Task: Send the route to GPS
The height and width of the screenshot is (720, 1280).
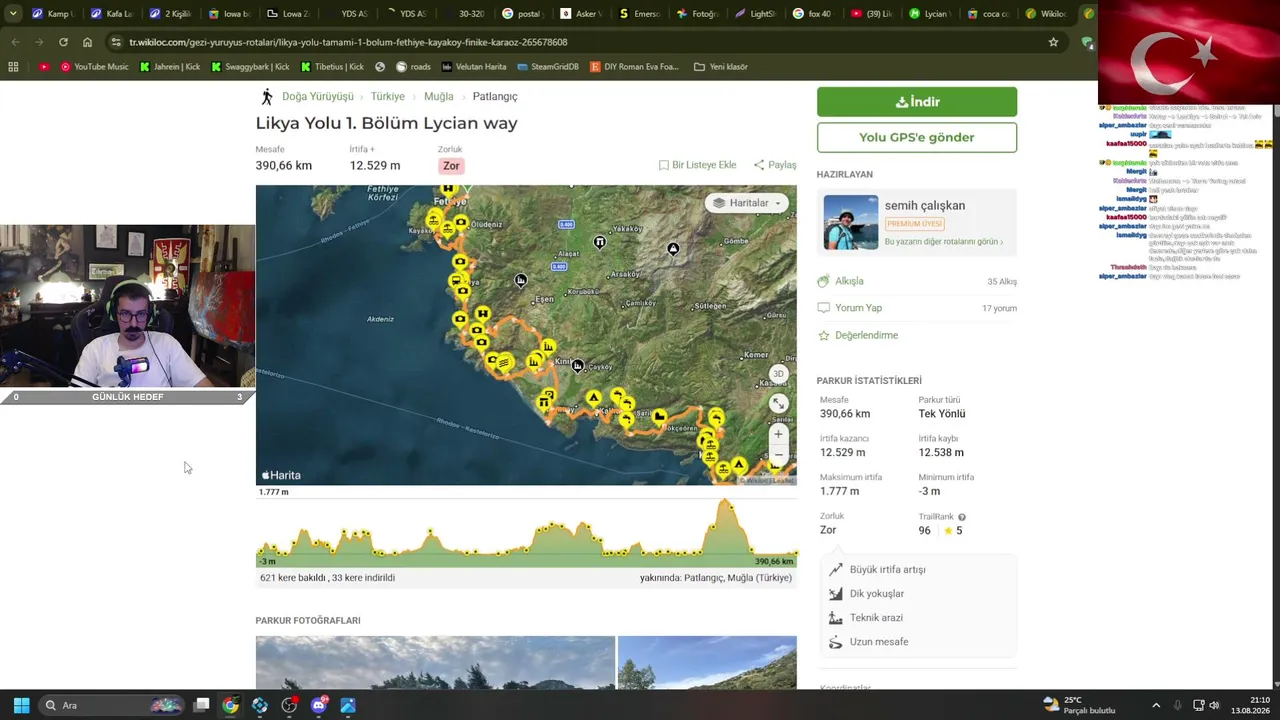Action: click(917, 137)
